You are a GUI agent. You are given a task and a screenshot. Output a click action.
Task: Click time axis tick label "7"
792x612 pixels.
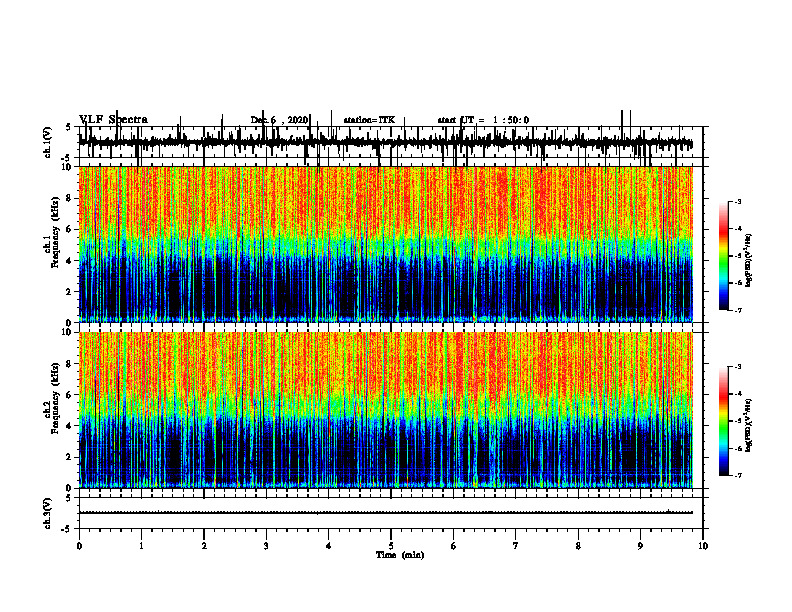[x=516, y=546]
